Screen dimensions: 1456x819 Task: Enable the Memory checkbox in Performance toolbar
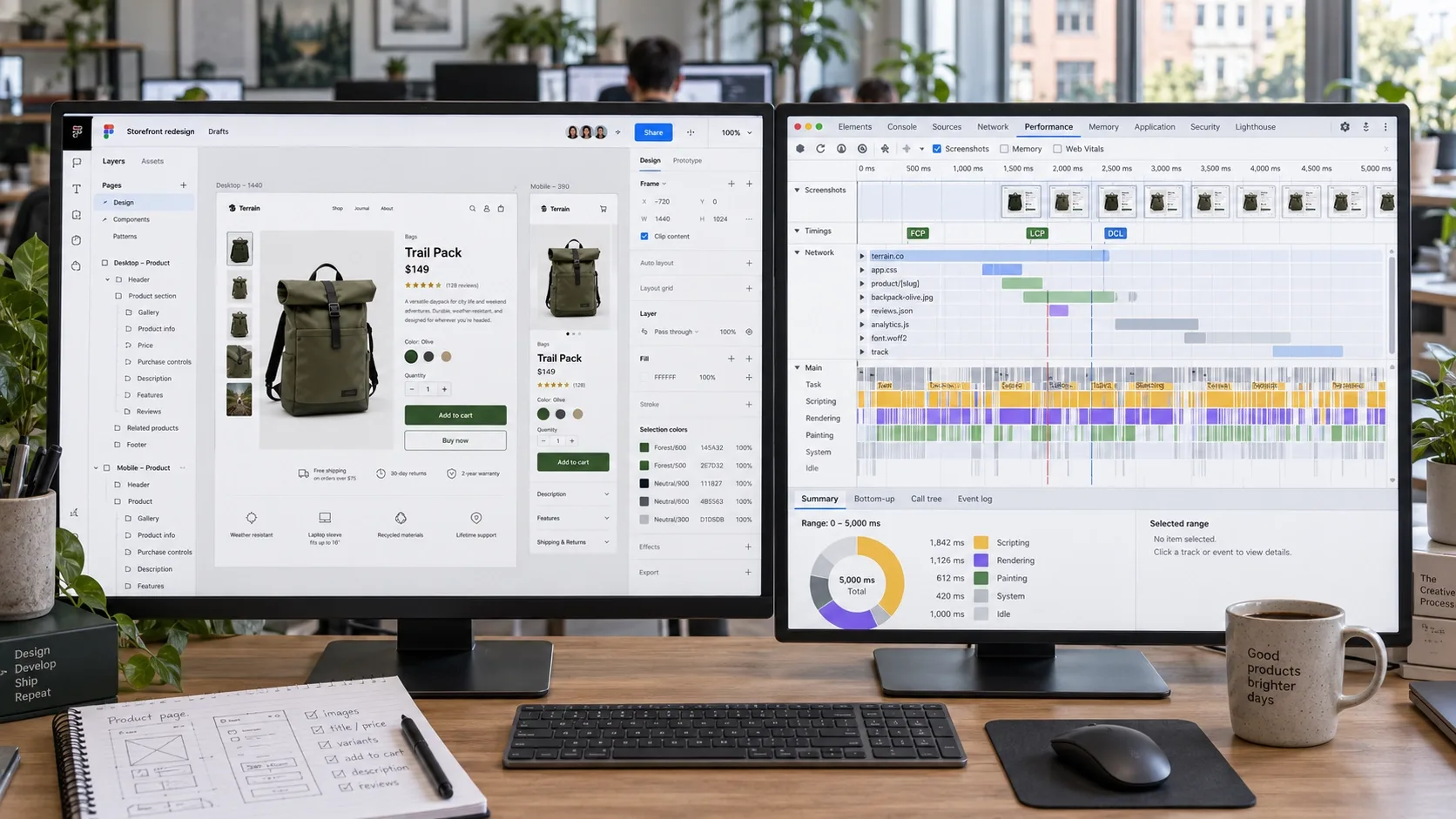tap(1004, 149)
